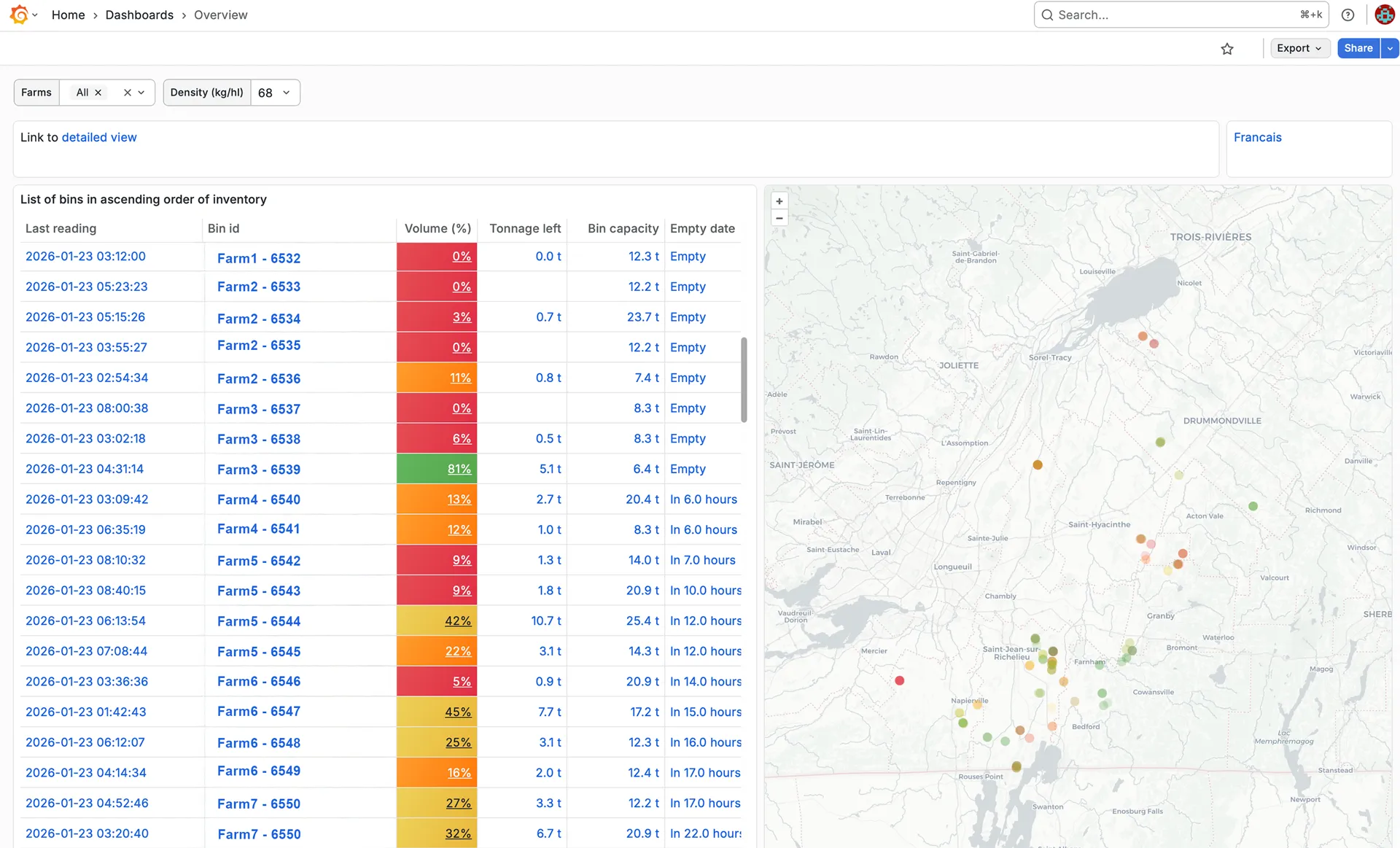
Task: Clear the Farms filter selection
Action: point(127,93)
